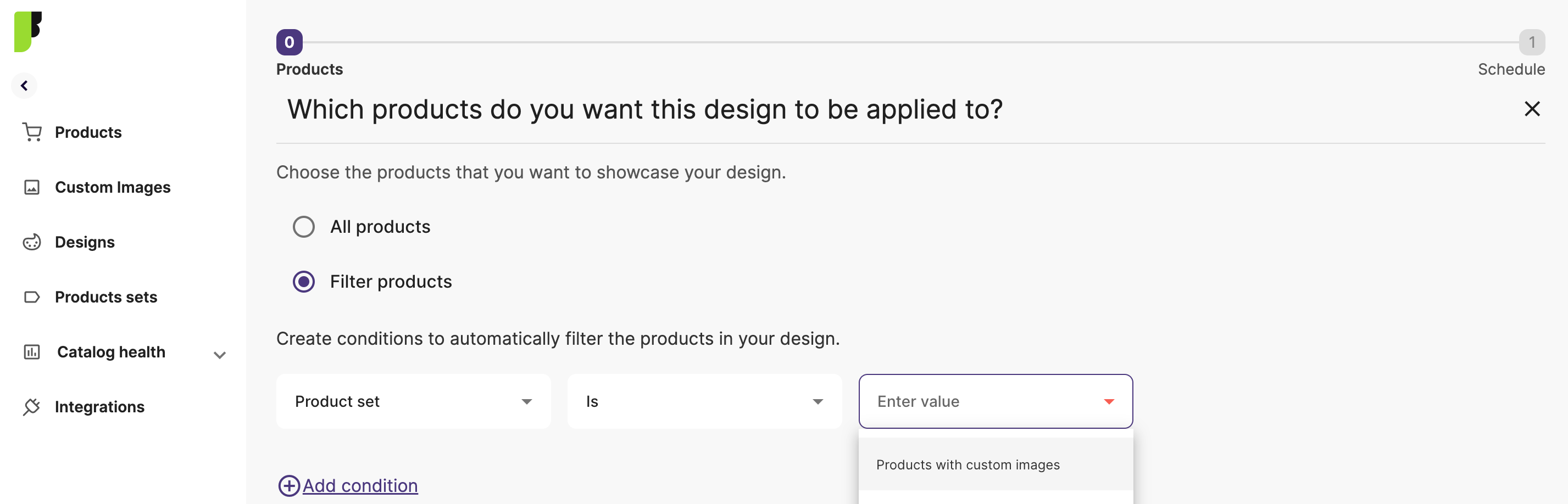The height and width of the screenshot is (504, 1568).
Task: Close the design products dialog
Action: 1532,109
